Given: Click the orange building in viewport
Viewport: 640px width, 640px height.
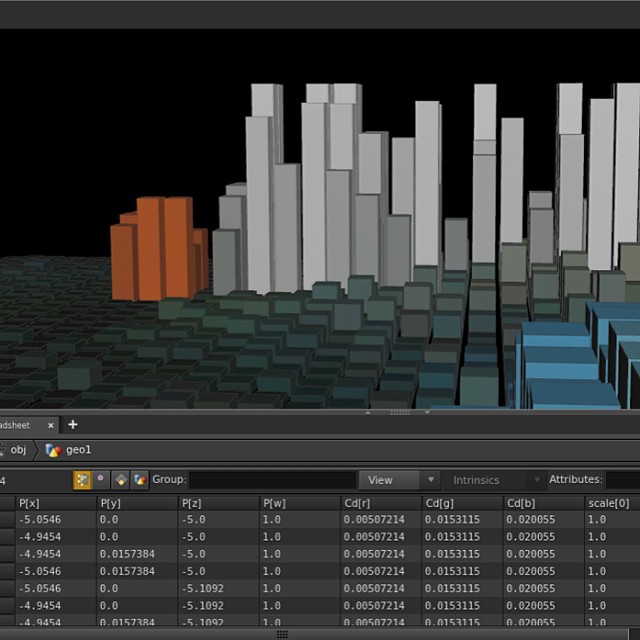Looking at the screenshot, I should pos(157,250).
